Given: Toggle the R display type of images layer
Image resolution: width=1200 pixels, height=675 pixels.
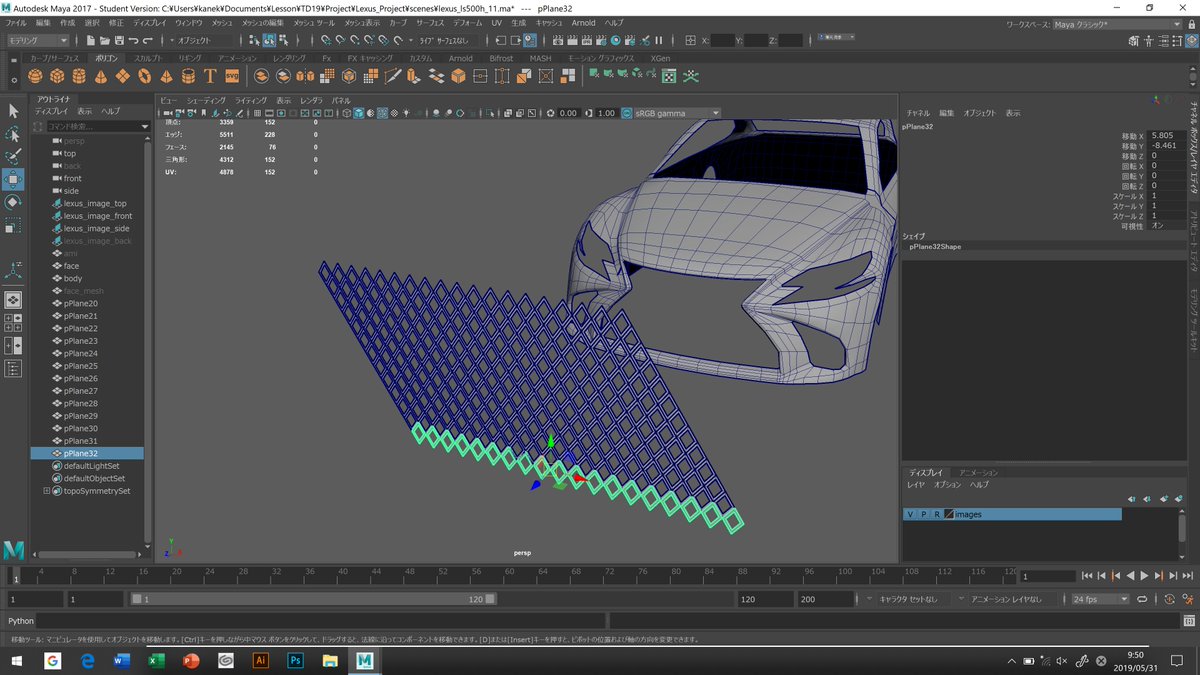Looking at the screenshot, I should click(x=936, y=514).
